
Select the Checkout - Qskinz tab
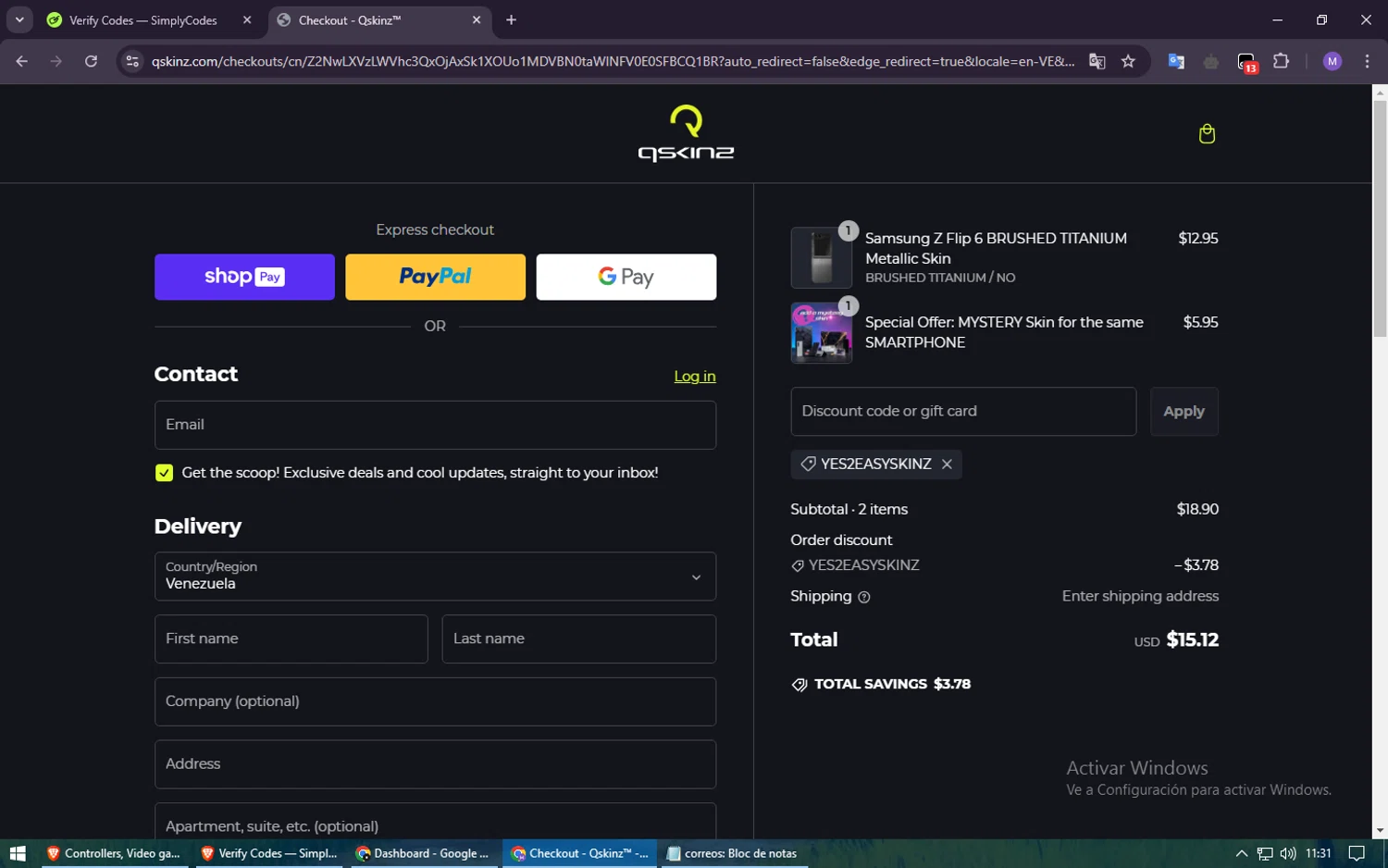click(x=378, y=20)
